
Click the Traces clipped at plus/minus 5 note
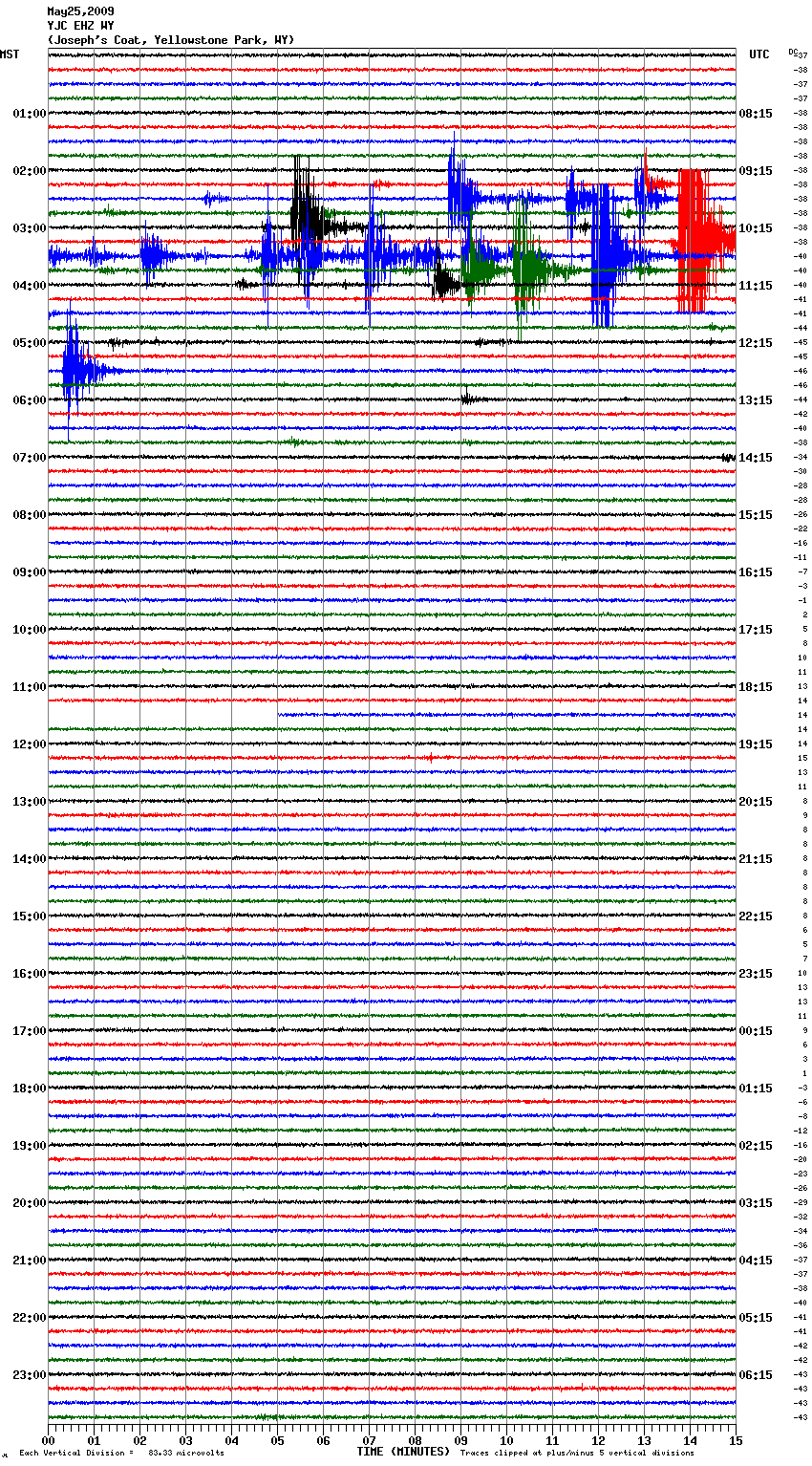click(x=578, y=1453)
